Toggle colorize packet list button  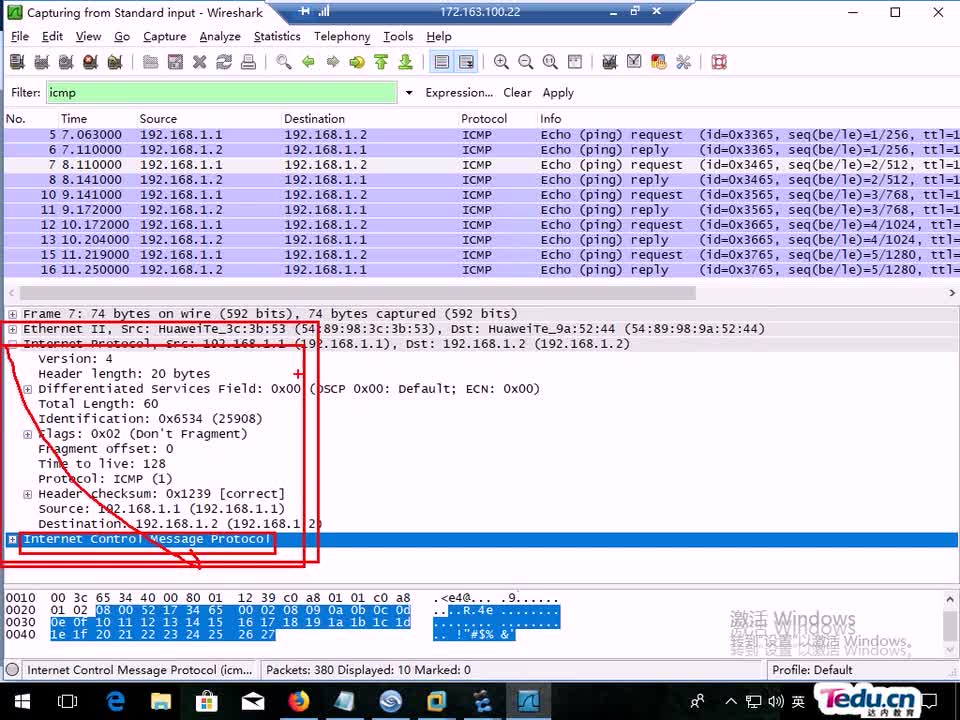[442, 62]
